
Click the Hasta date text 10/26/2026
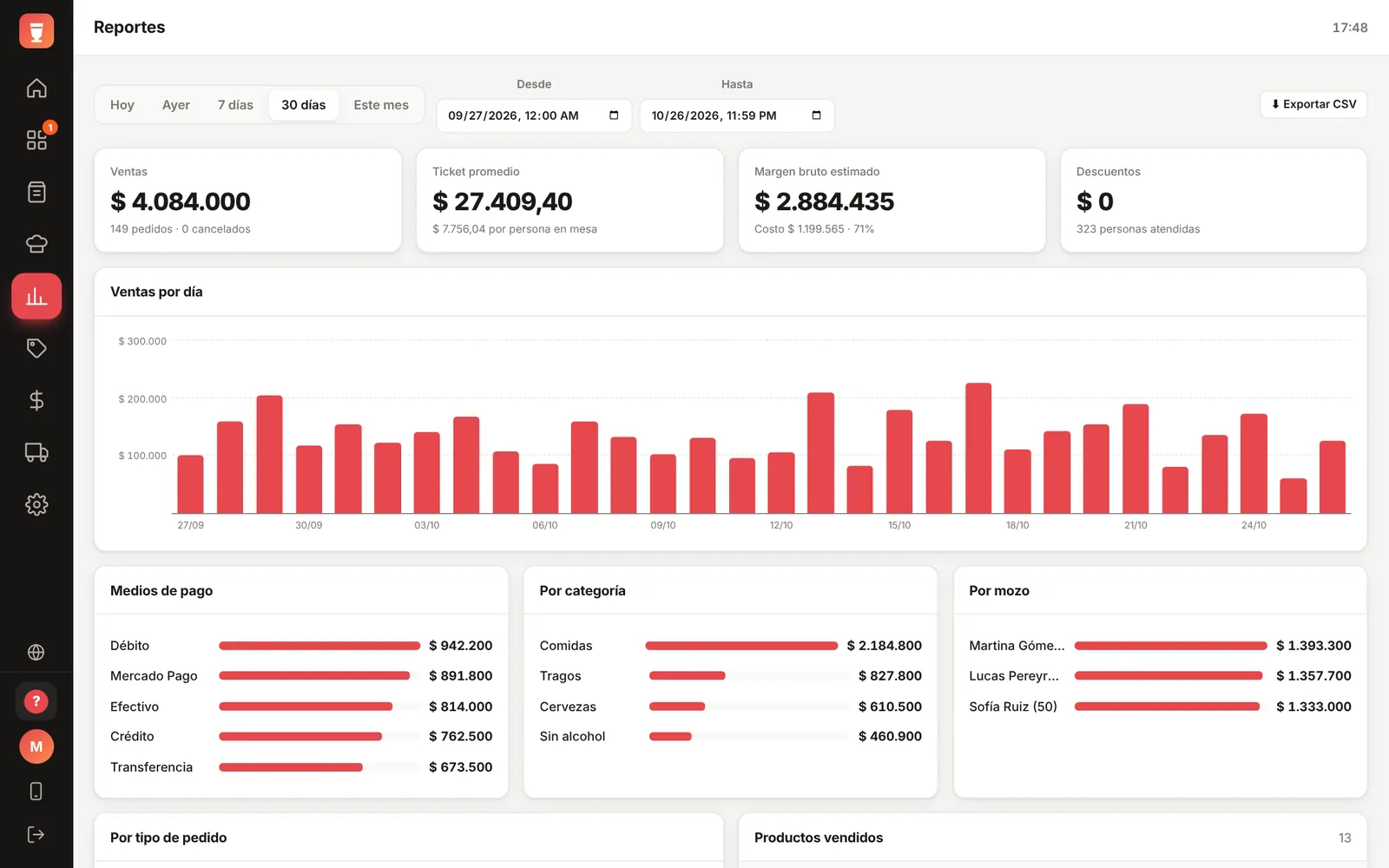[x=714, y=115]
